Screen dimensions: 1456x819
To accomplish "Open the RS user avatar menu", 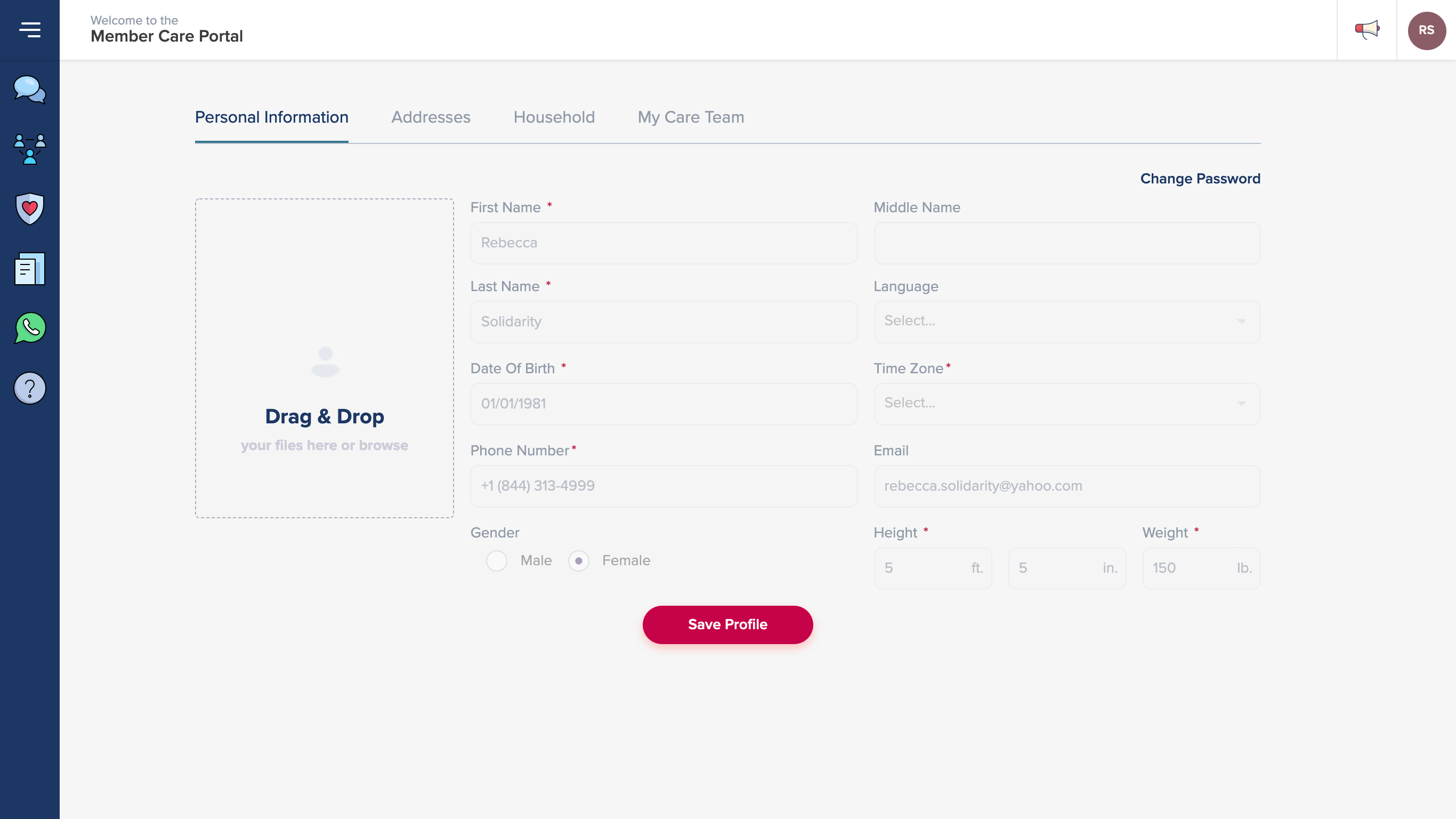I will pyautogui.click(x=1426, y=30).
